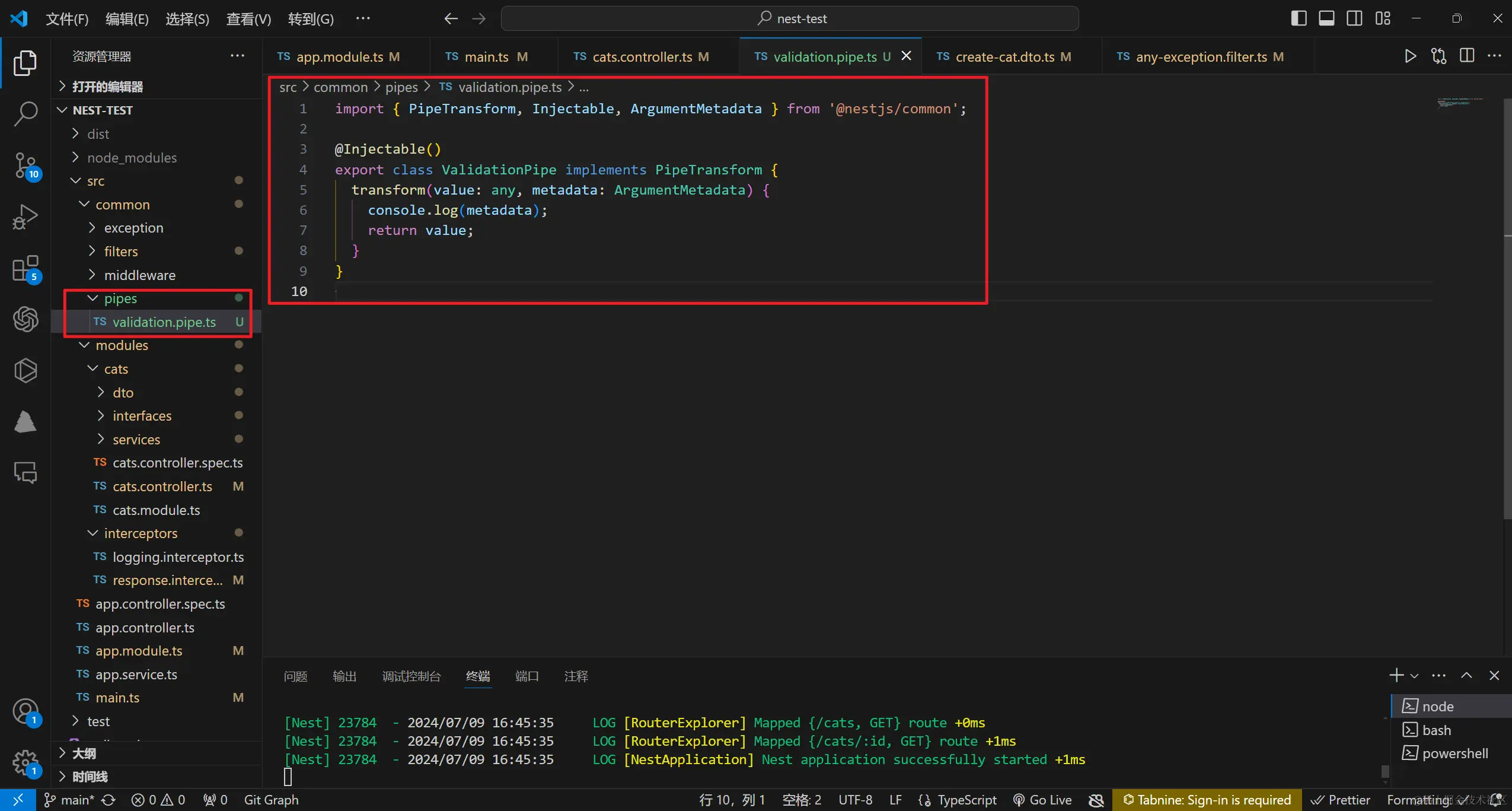Toggle the bottom panel layout button
1512x811 pixels.
point(1326,18)
